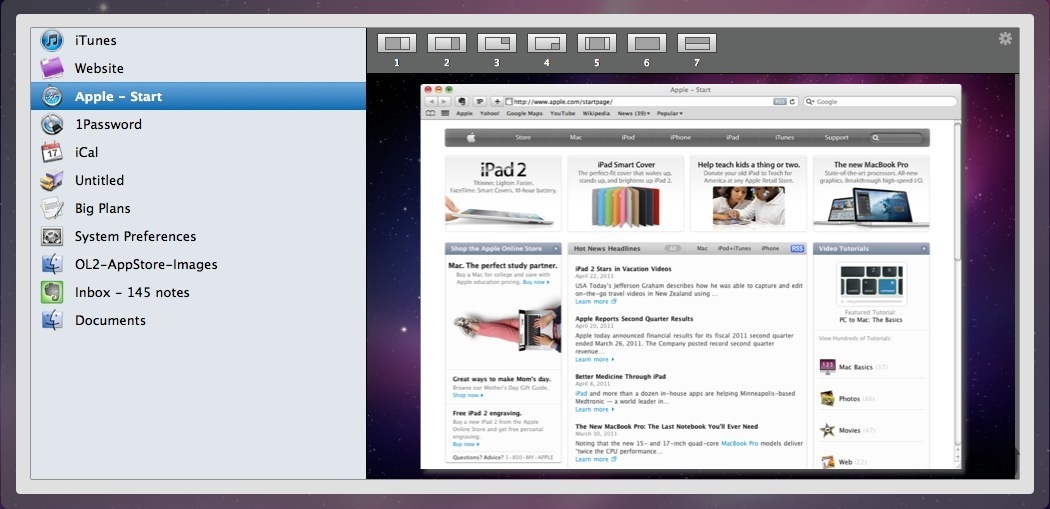Pick the iCal window from the list

coord(198,153)
